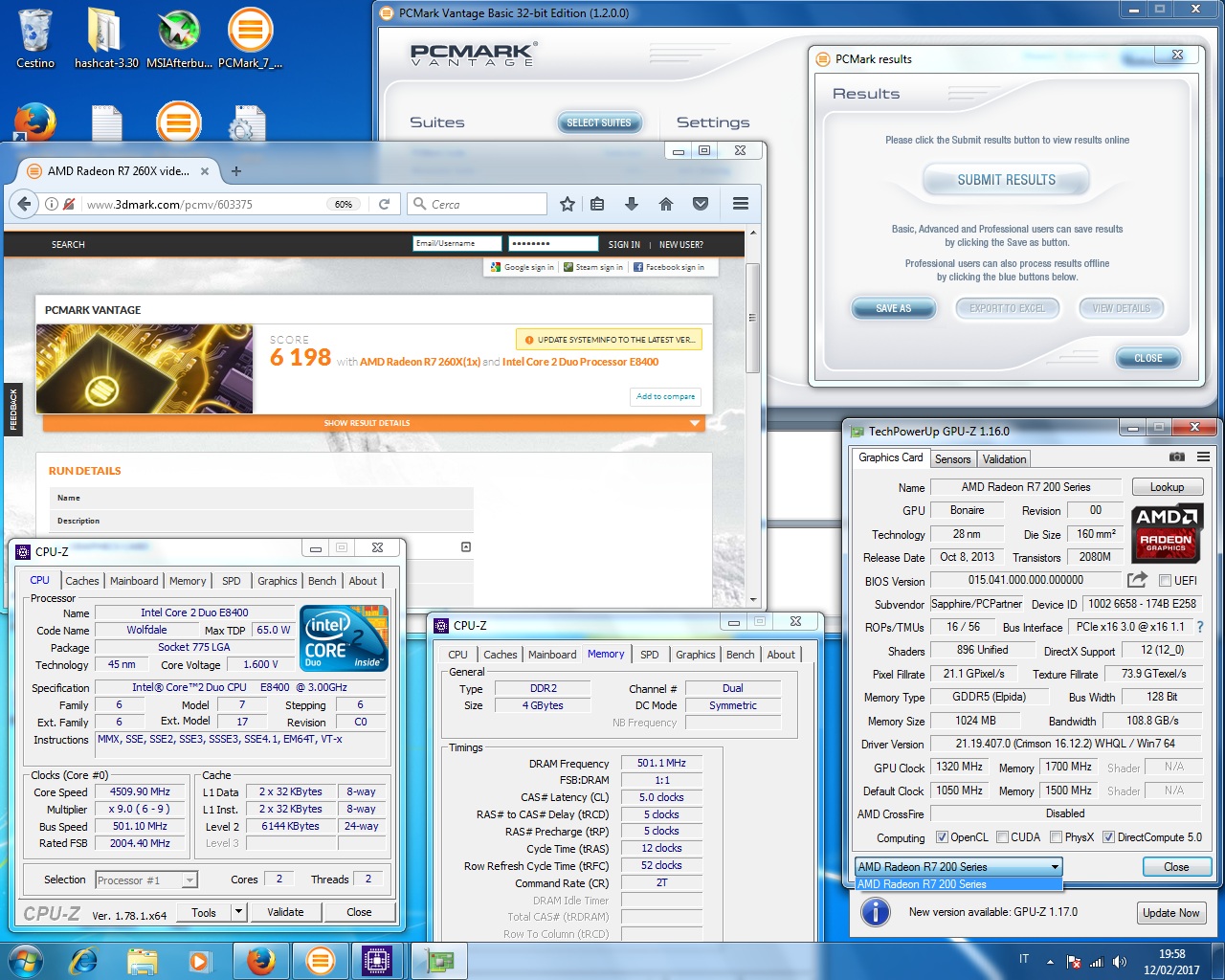
Task: Open Caches tab in left CPU-Z window
Action: (x=82, y=581)
